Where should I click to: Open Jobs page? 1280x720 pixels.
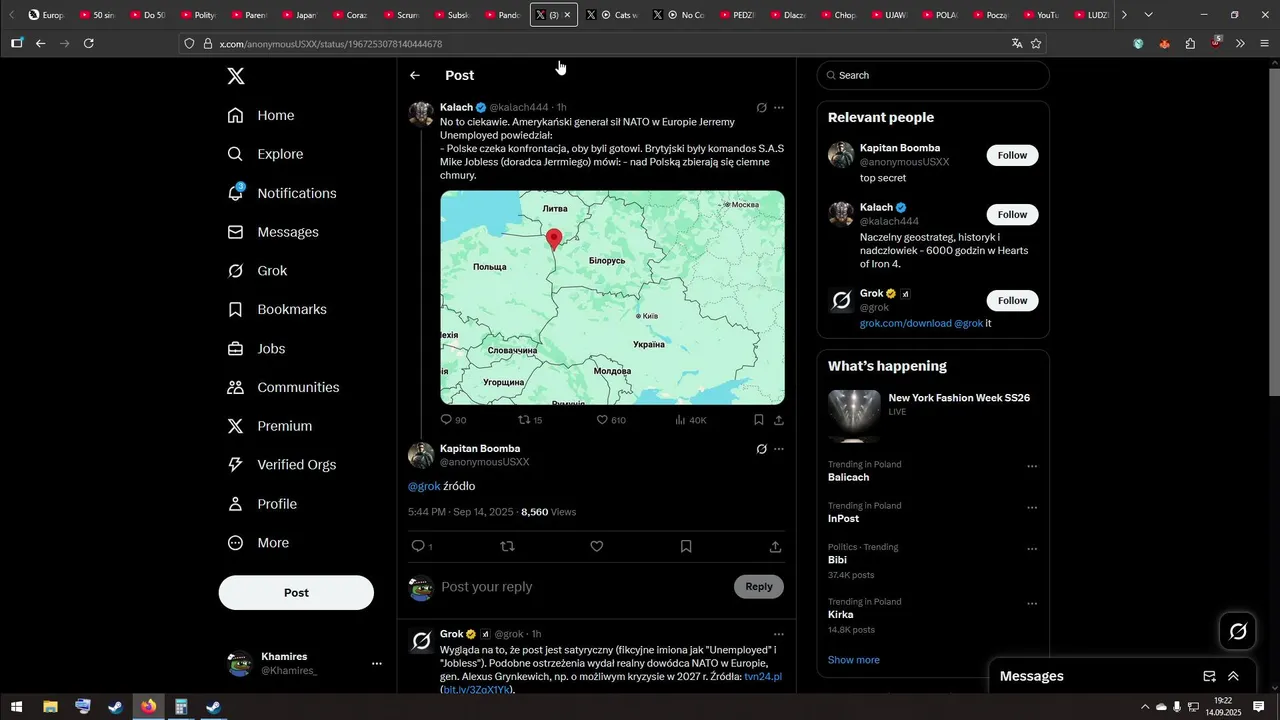click(256, 349)
